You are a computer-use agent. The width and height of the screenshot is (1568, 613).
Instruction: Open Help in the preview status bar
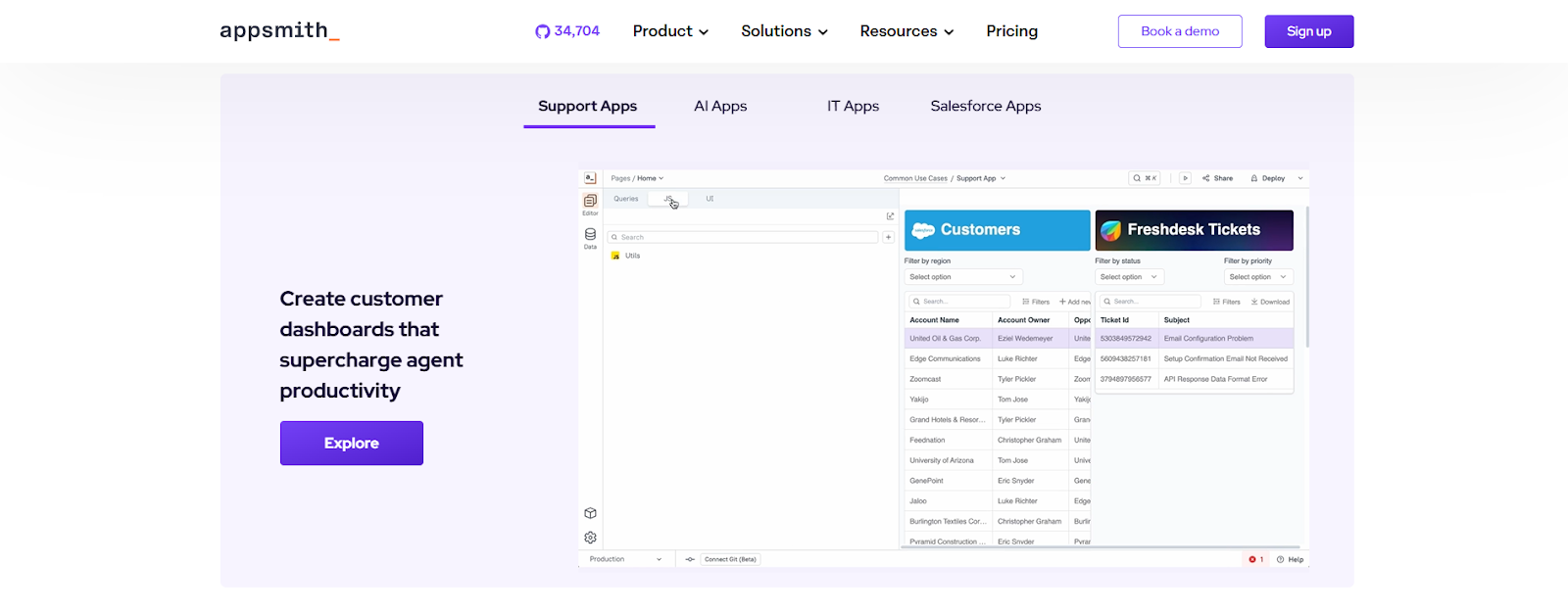(x=1290, y=559)
